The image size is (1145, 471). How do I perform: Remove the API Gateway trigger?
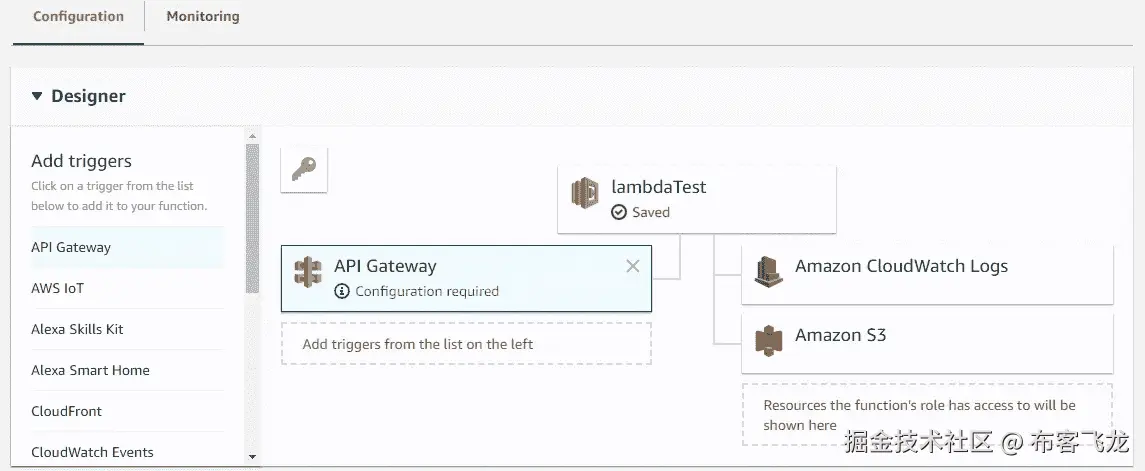click(x=632, y=266)
